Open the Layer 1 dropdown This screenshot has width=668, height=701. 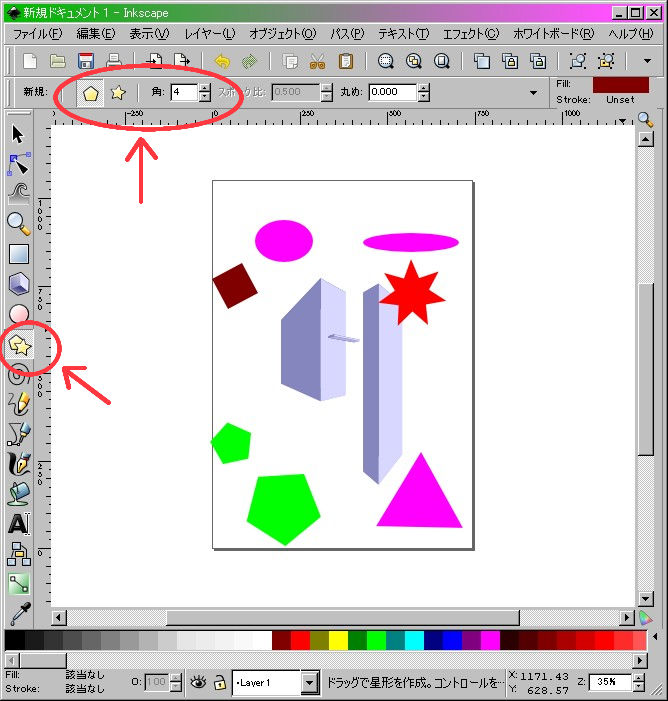coord(309,683)
